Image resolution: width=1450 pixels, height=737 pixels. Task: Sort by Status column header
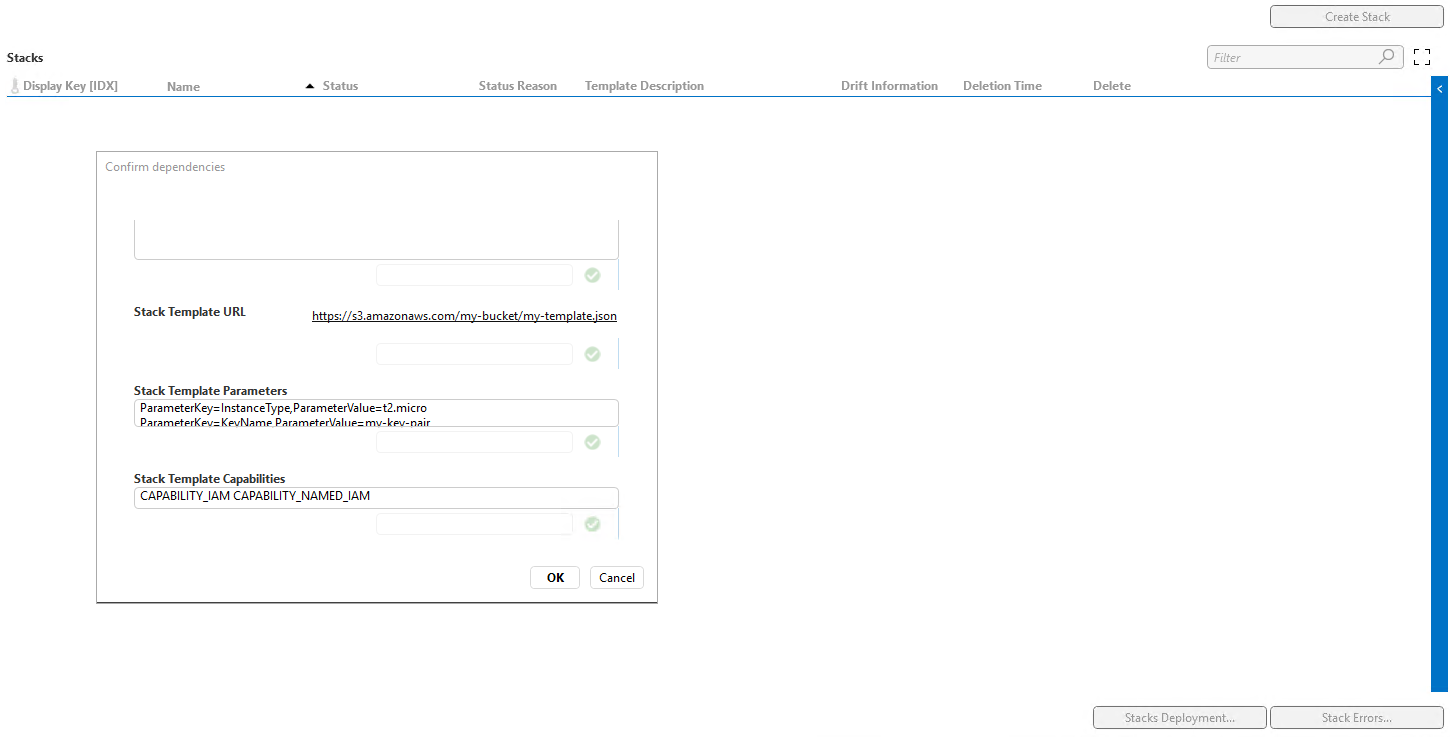click(x=340, y=86)
